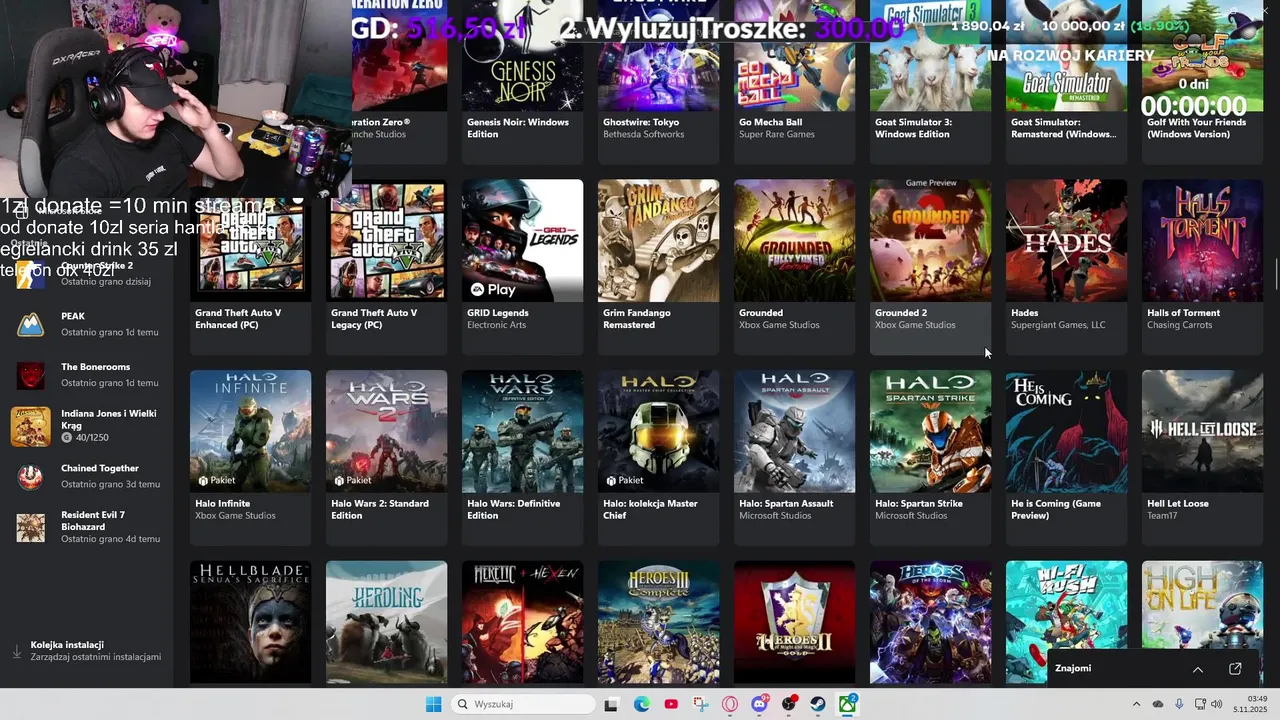This screenshot has height=720, width=1280.
Task: Open Grand Theft Auto V Enhanced tile
Action: [250, 266]
